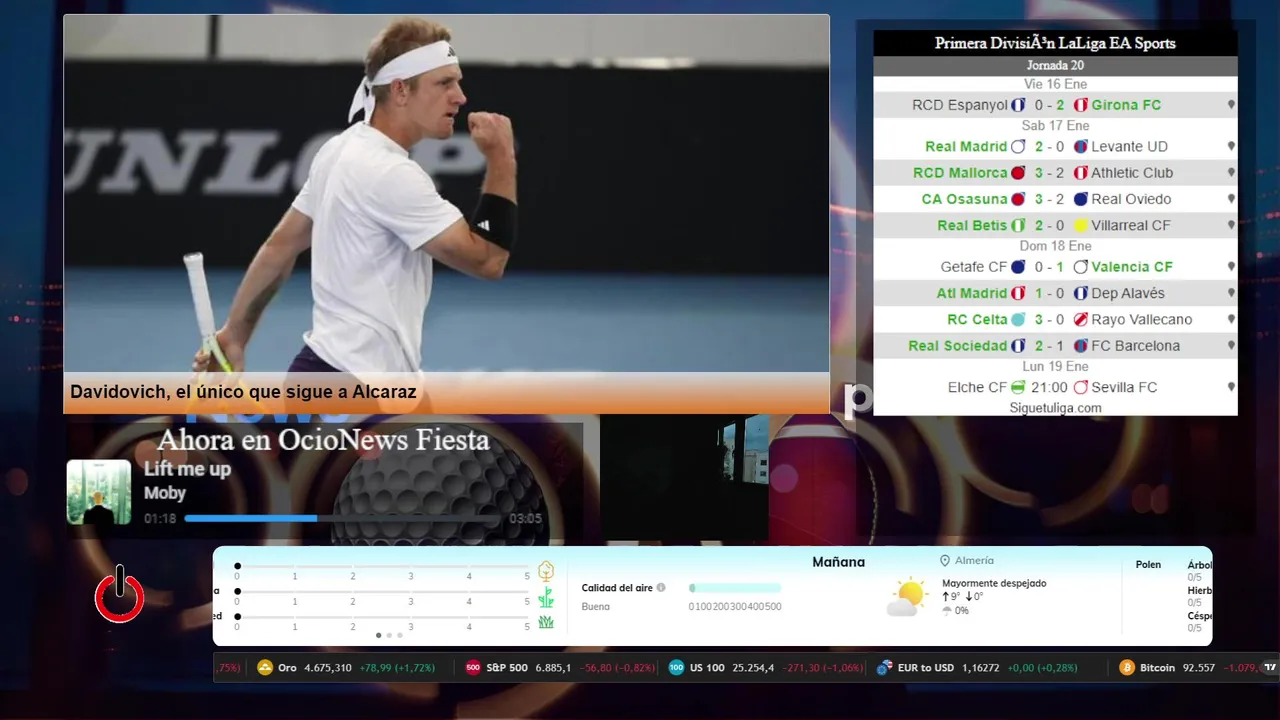Screen dimensions: 1280x720
Task: Click the Primera División LaLiga EA Sports title
Action: click(x=1055, y=43)
